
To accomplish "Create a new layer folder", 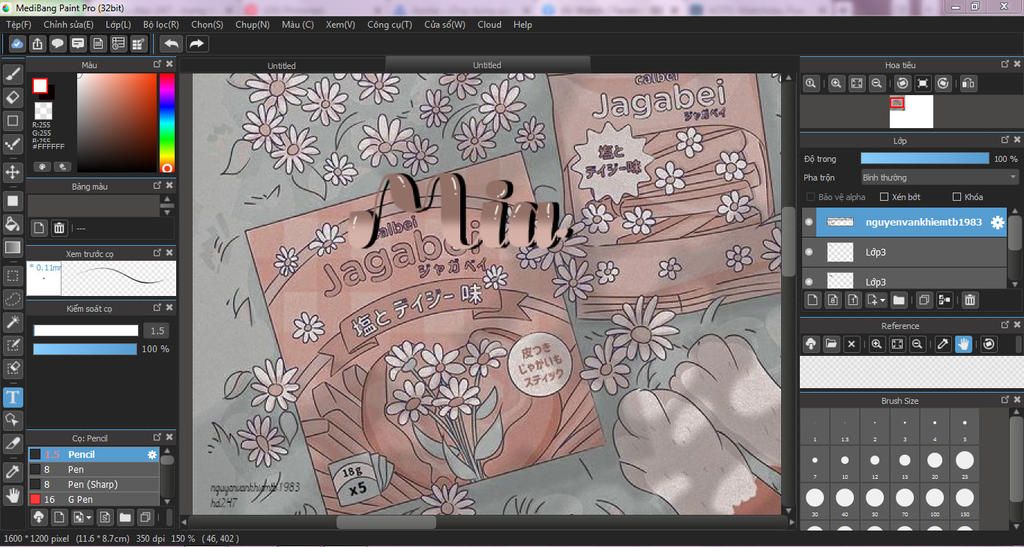I will (899, 300).
